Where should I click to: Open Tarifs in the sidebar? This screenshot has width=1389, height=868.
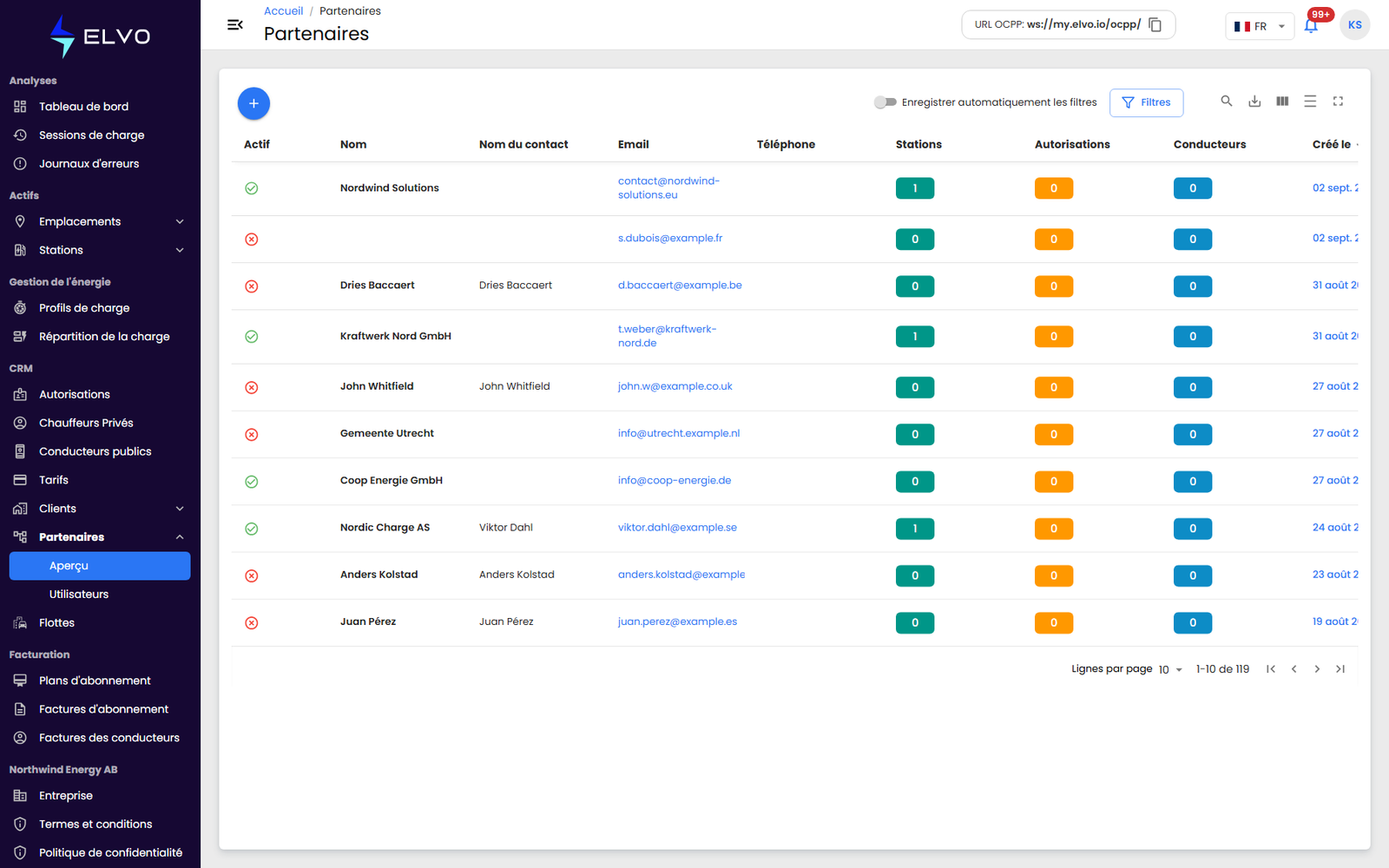pyautogui.click(x=100, y=480)
